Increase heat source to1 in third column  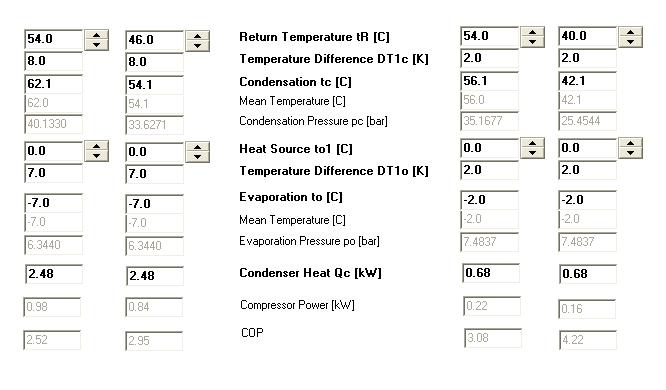pos(532,143)
